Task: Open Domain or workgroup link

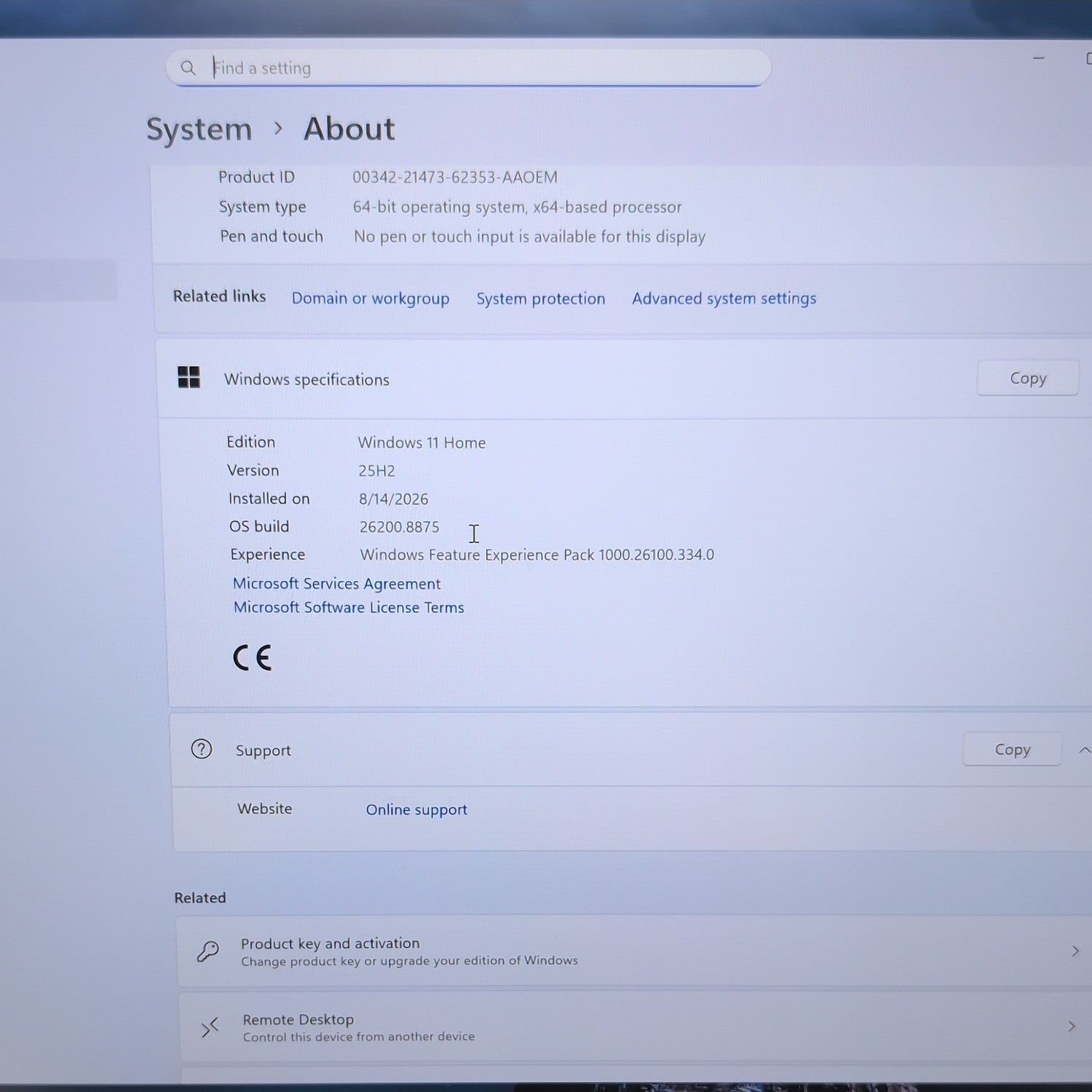Action: pyautogui.click(x=371, y=298)
